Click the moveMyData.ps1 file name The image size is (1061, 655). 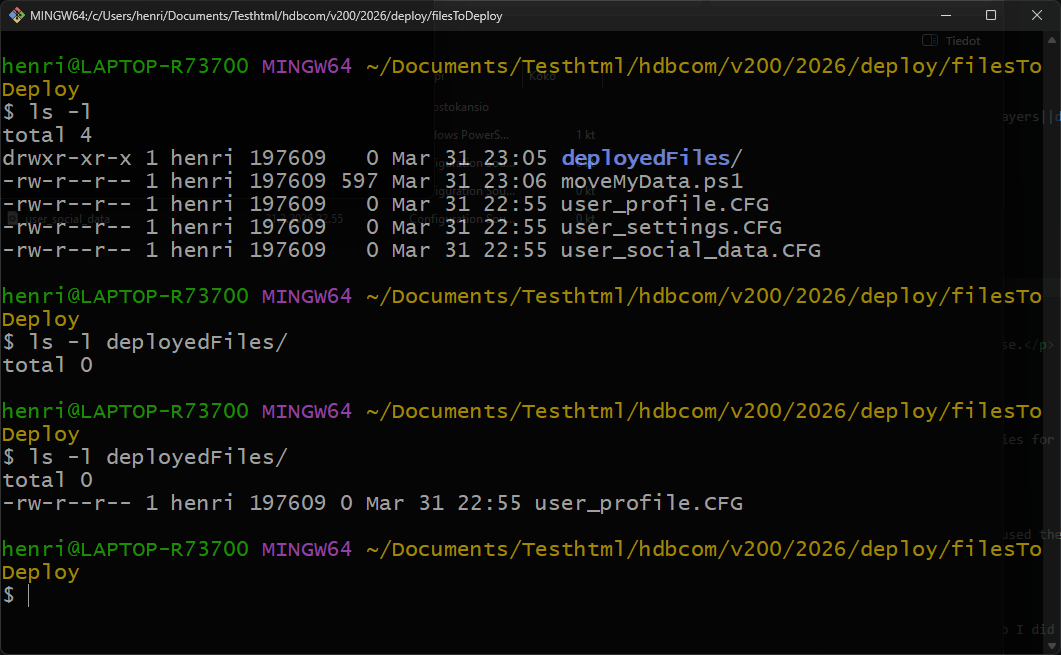point(652,181)
